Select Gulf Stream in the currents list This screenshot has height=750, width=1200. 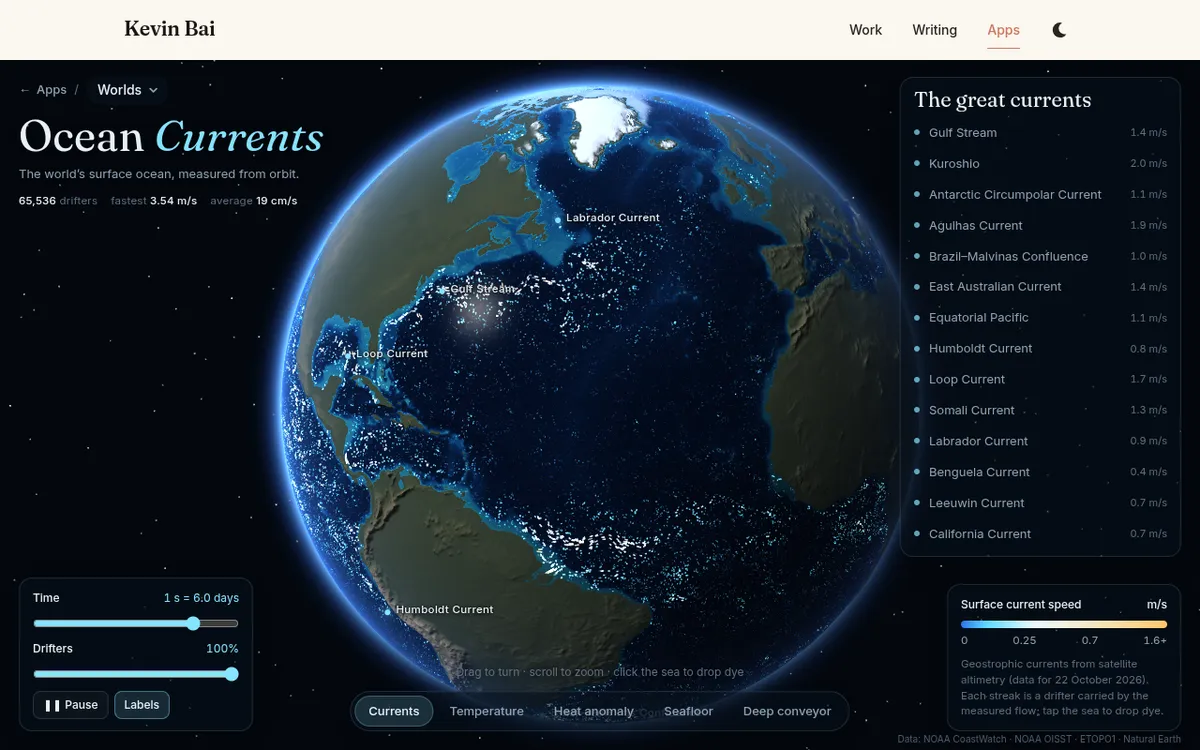pos(1040,132)
